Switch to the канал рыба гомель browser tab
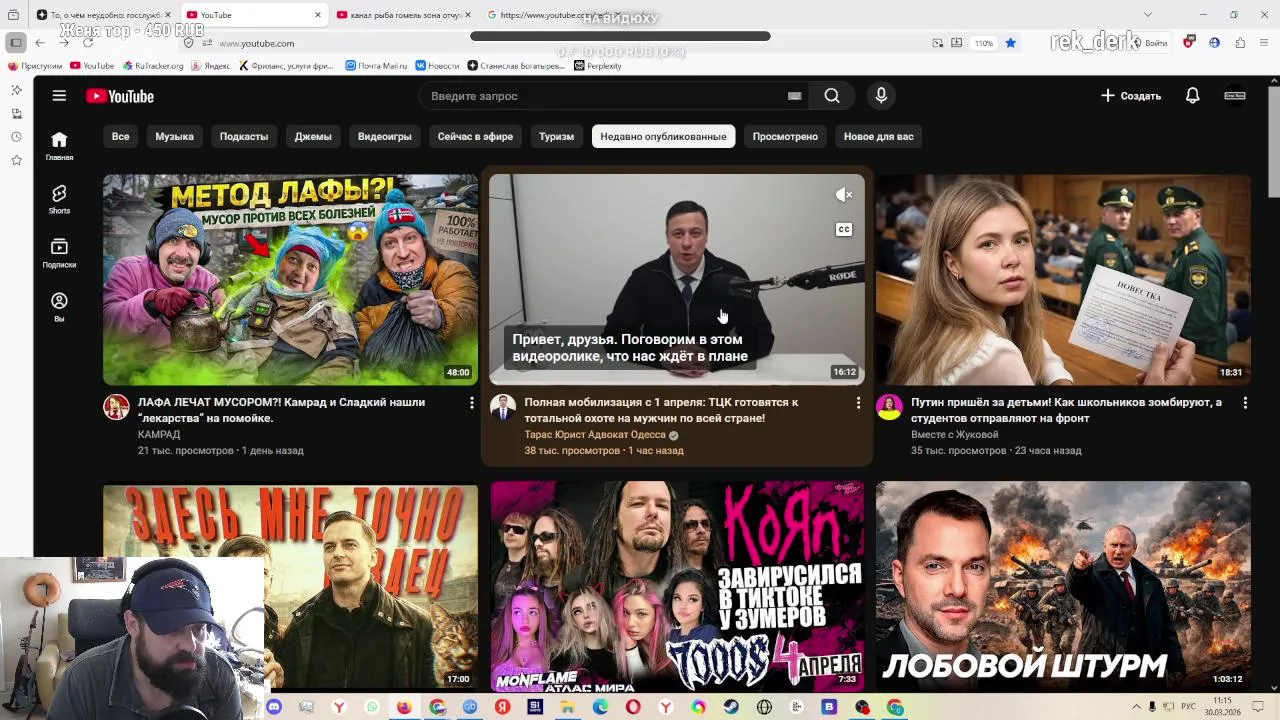 pyautogui.click(x=403, y=15)
